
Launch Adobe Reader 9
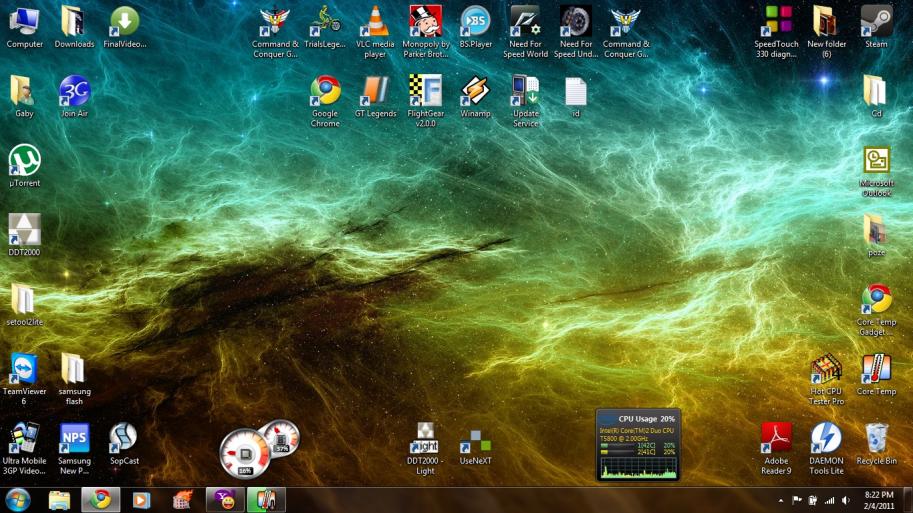776,440
